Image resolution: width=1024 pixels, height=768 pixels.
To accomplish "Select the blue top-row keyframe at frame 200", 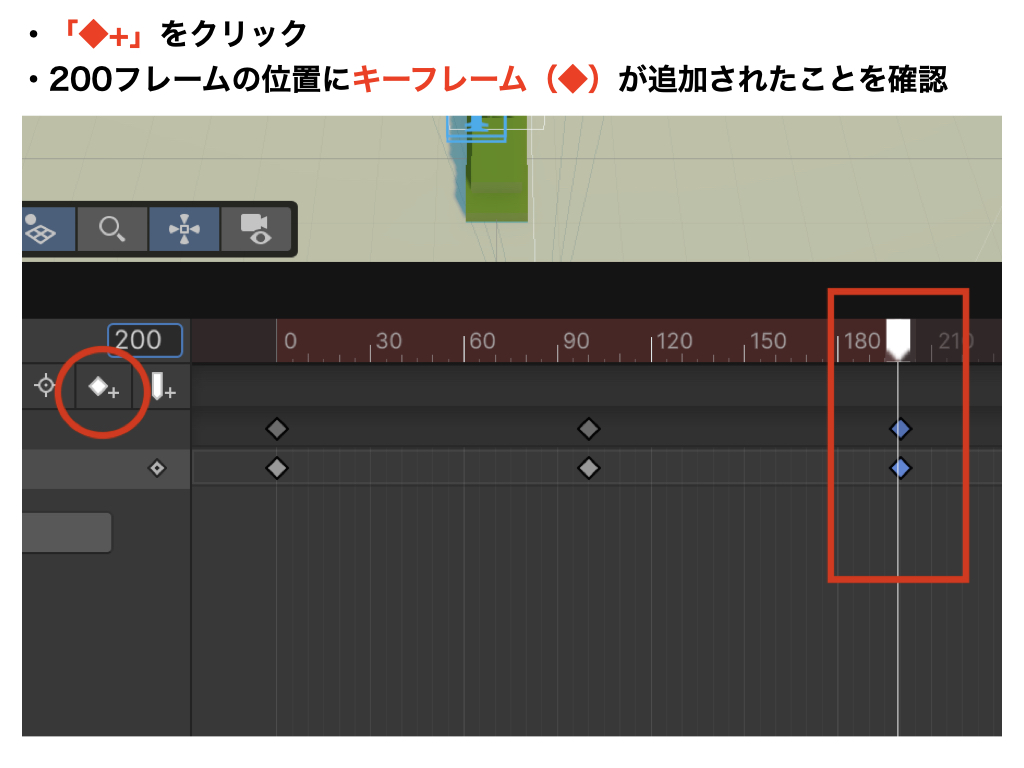I will [x=900, y=429].
